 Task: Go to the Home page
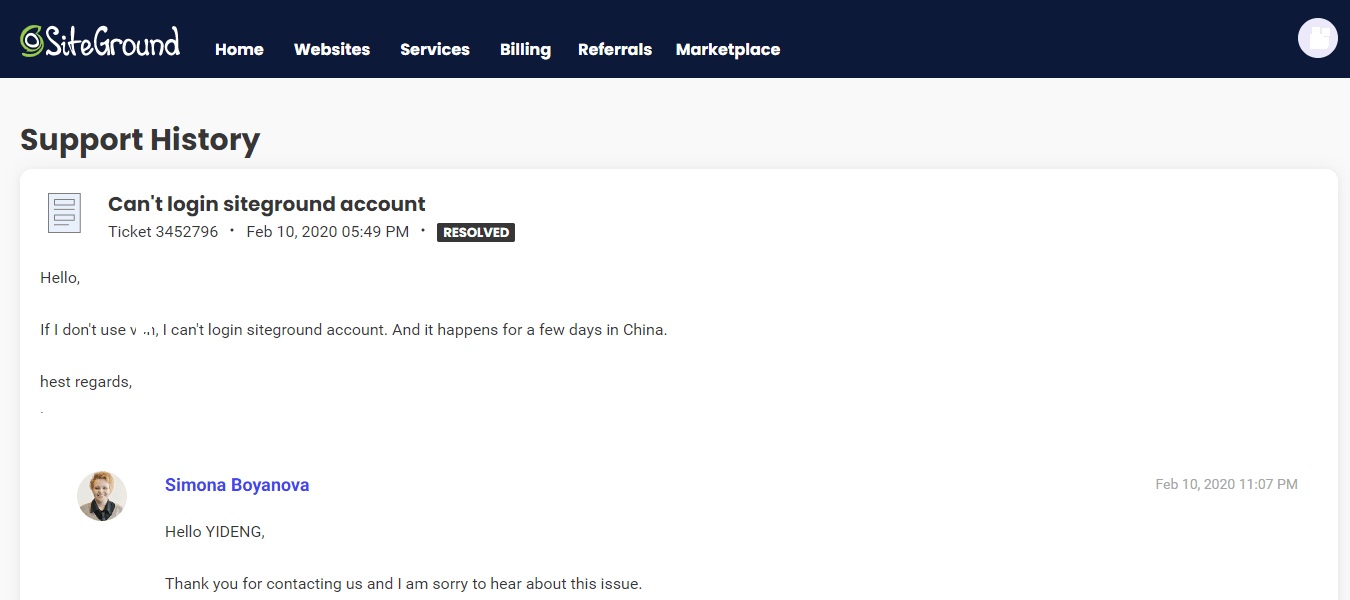pyautogui.click(x=239, y=49)
